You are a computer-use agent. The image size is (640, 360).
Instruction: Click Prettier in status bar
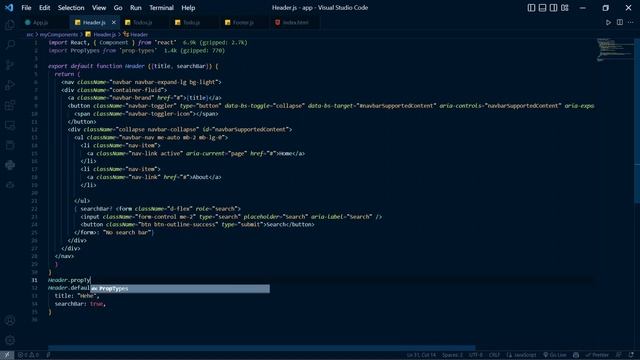[598, 355]
